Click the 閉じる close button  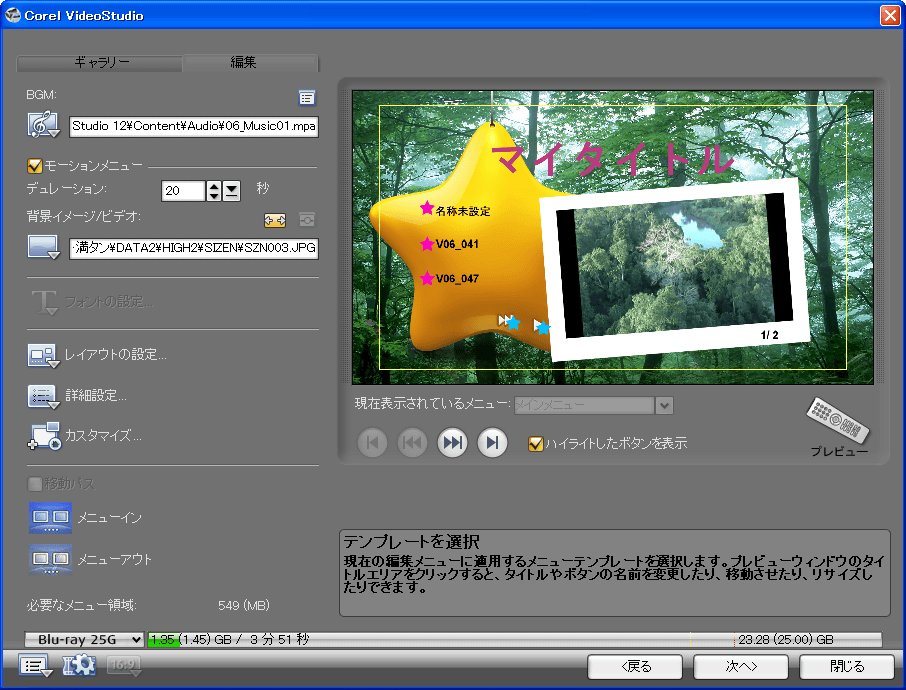846,667
